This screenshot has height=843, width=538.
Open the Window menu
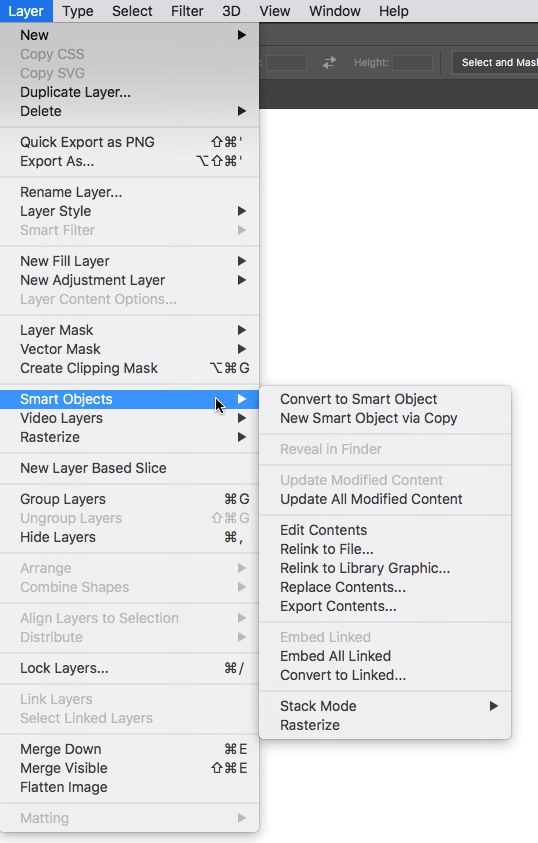334,11
